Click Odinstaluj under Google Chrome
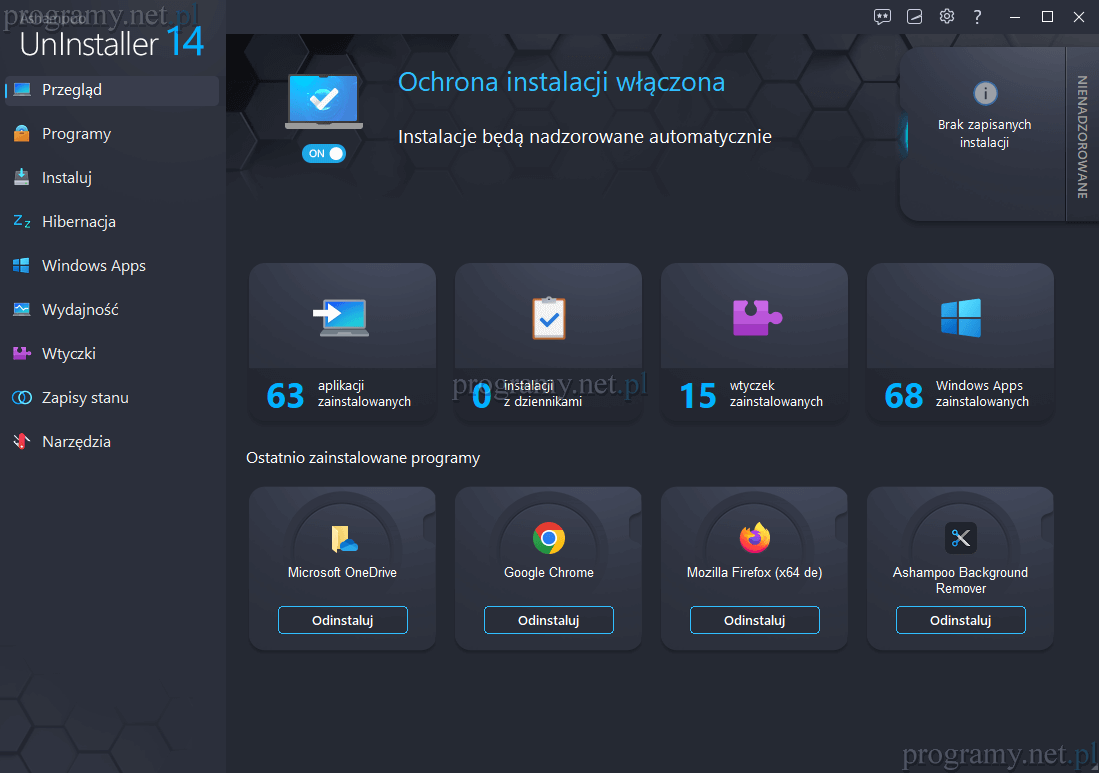The height and width of the screenshot is (773, 1099). [548, 620]
